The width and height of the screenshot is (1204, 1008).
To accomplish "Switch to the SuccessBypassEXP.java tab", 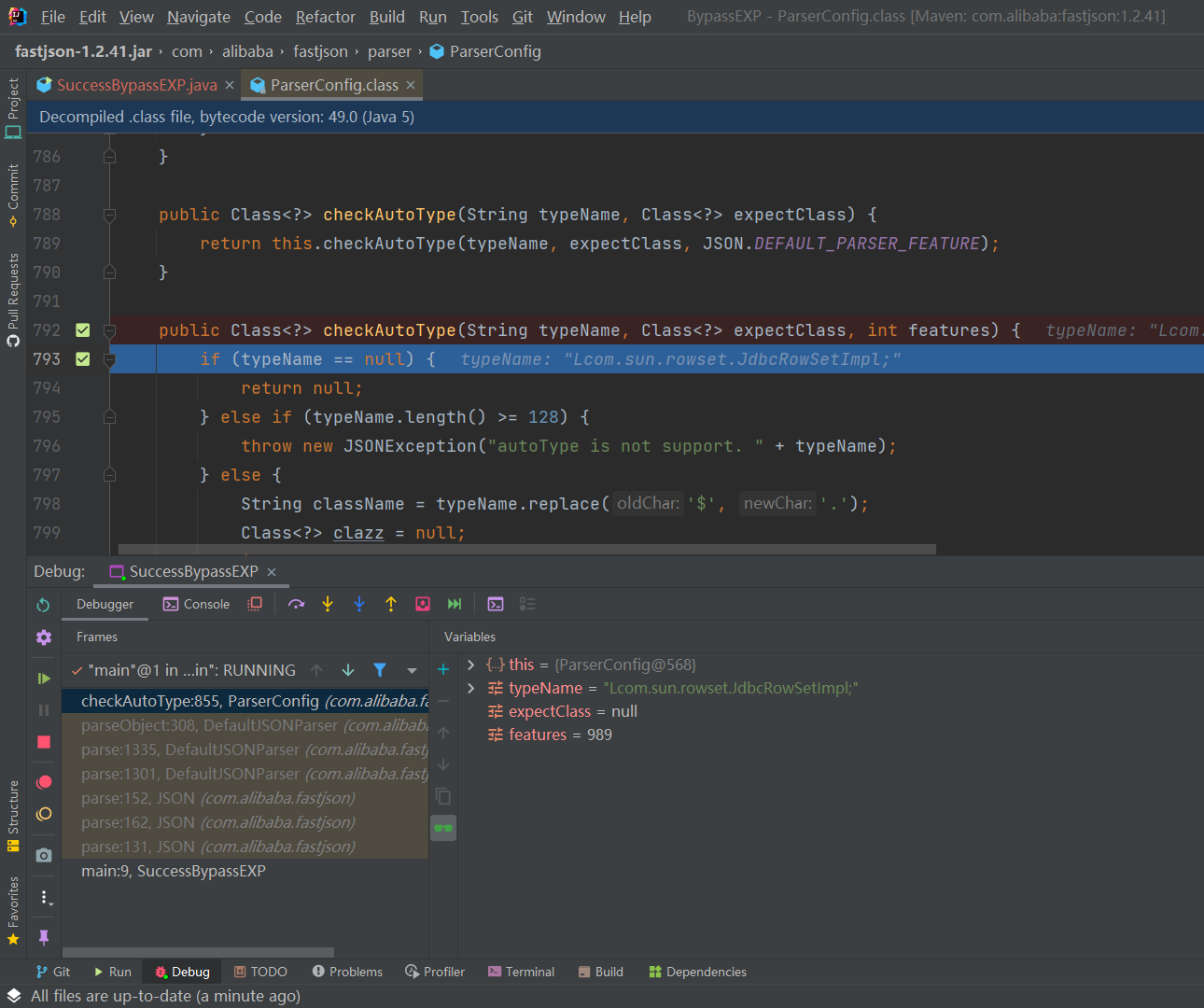I will (x=135, y=83).
